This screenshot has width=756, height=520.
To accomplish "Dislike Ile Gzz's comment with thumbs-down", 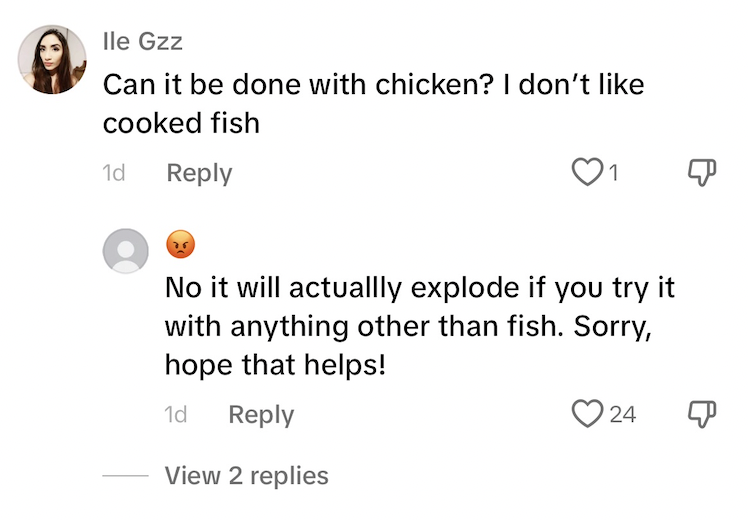I will coord(703,173).
